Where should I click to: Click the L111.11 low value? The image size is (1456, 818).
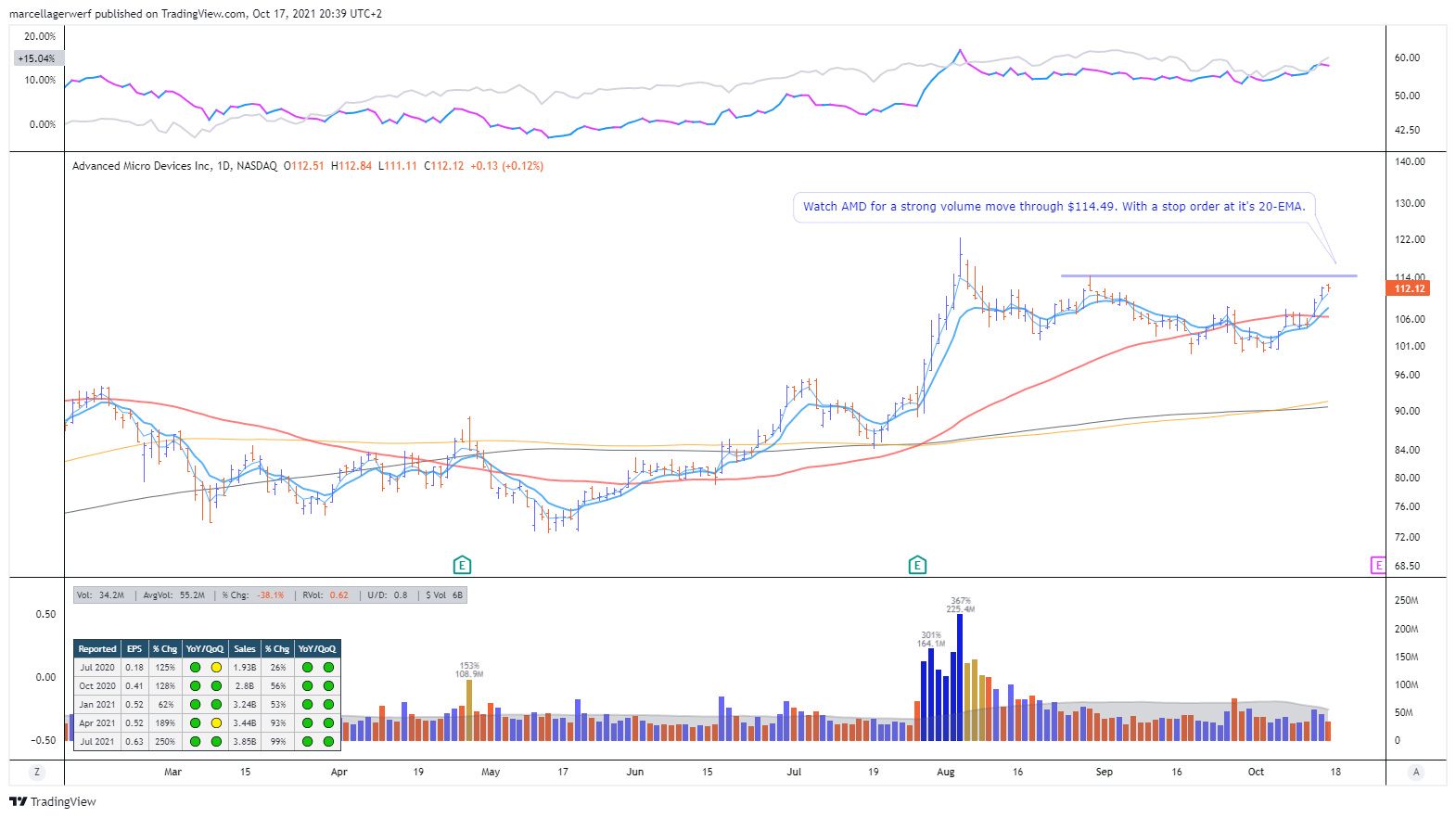tap(398, 166)
